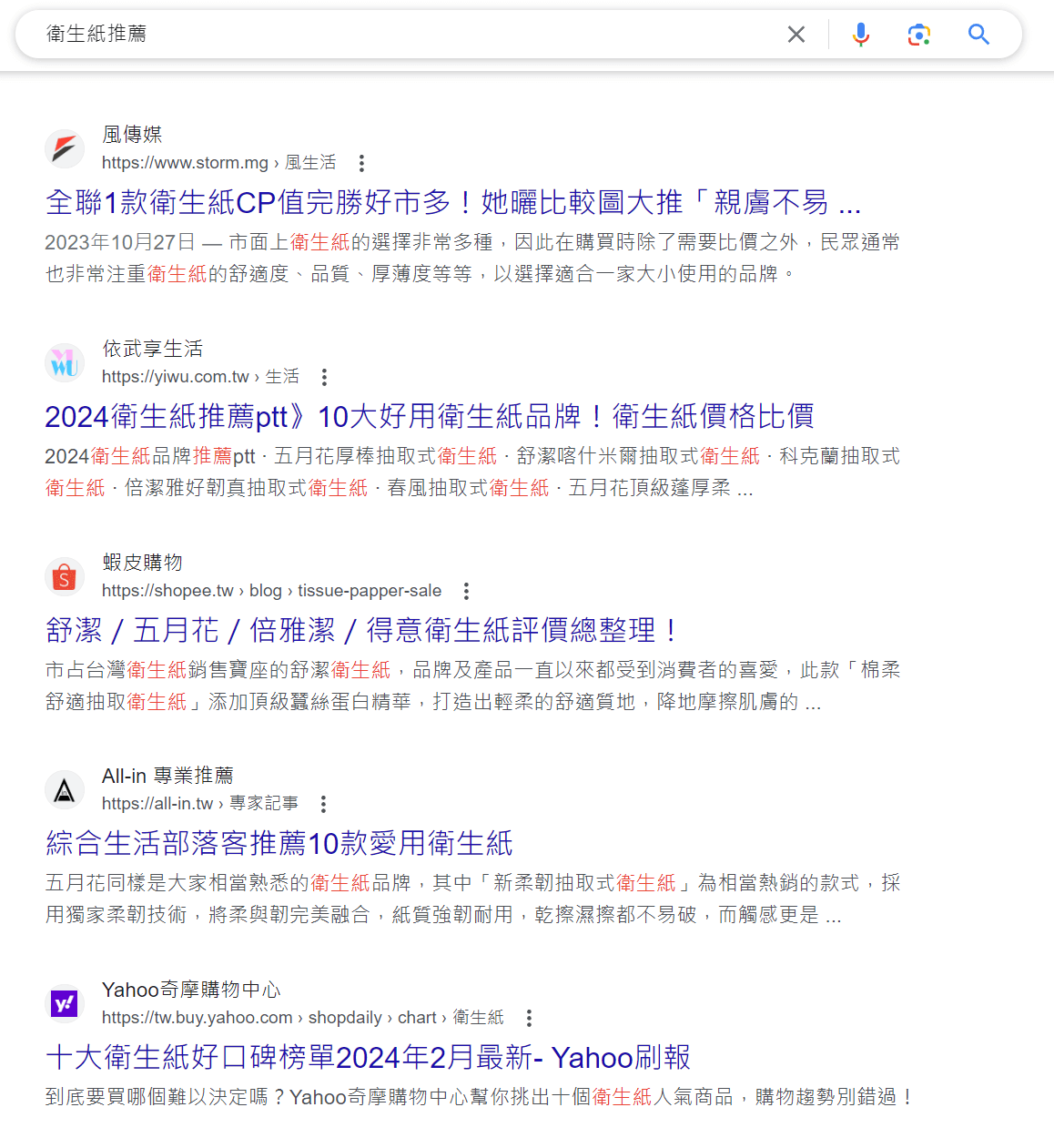The width and height of the screenshot is (1054, 1148).
Task: Click the Shopee 蝦皮購物 favicon
Action: [65, 576]
